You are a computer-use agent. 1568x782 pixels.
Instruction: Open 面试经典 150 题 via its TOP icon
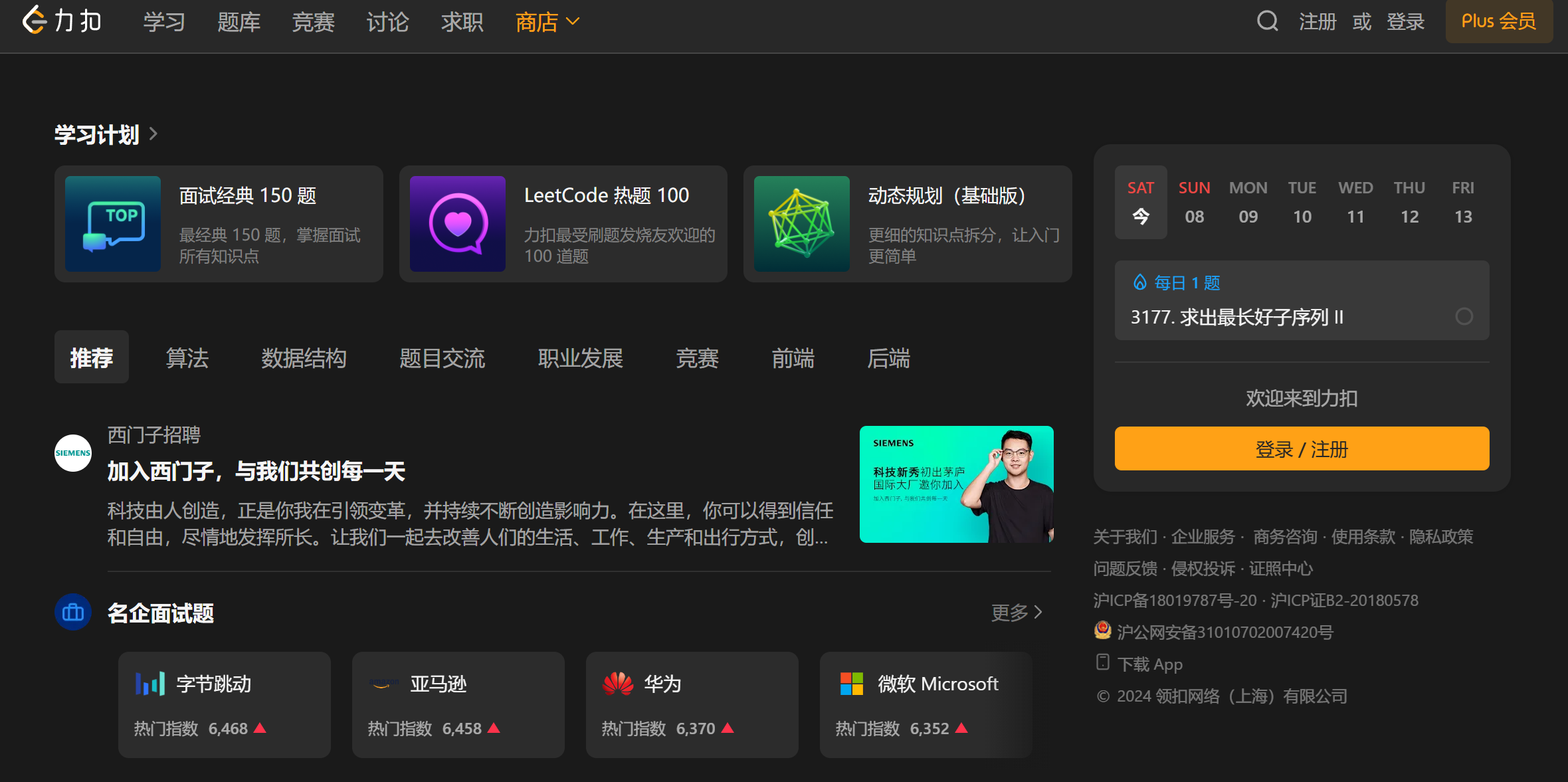[x=112, y=224]
